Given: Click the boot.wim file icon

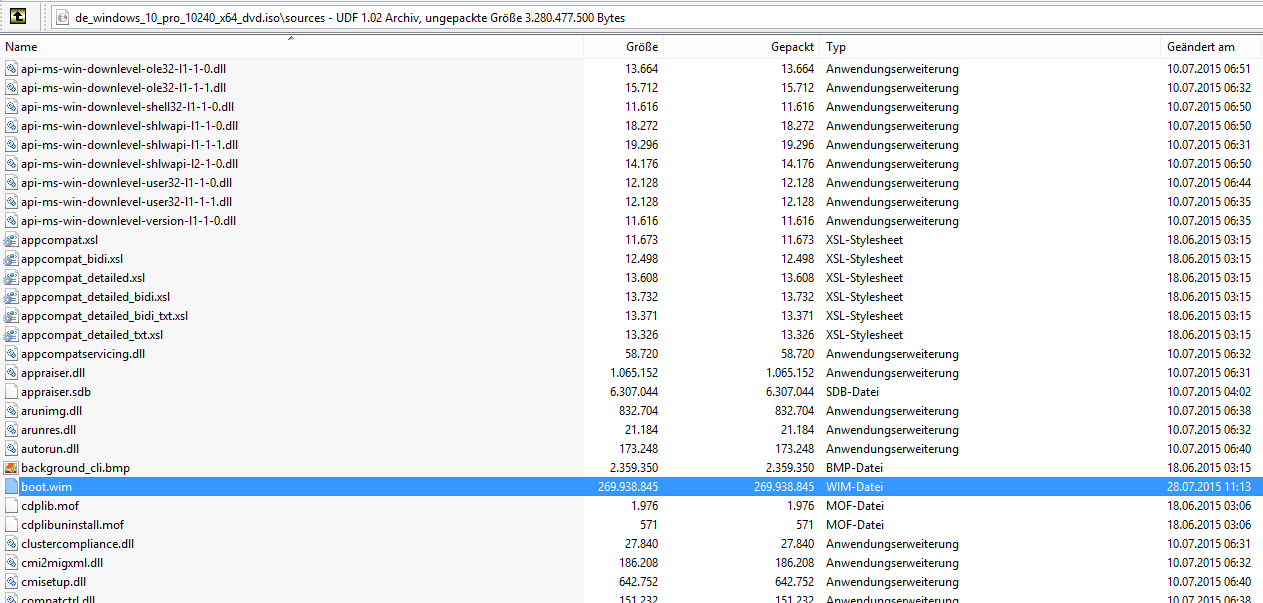Looking at the screenshot, I should pyautogui.click(x=11, y=487).
